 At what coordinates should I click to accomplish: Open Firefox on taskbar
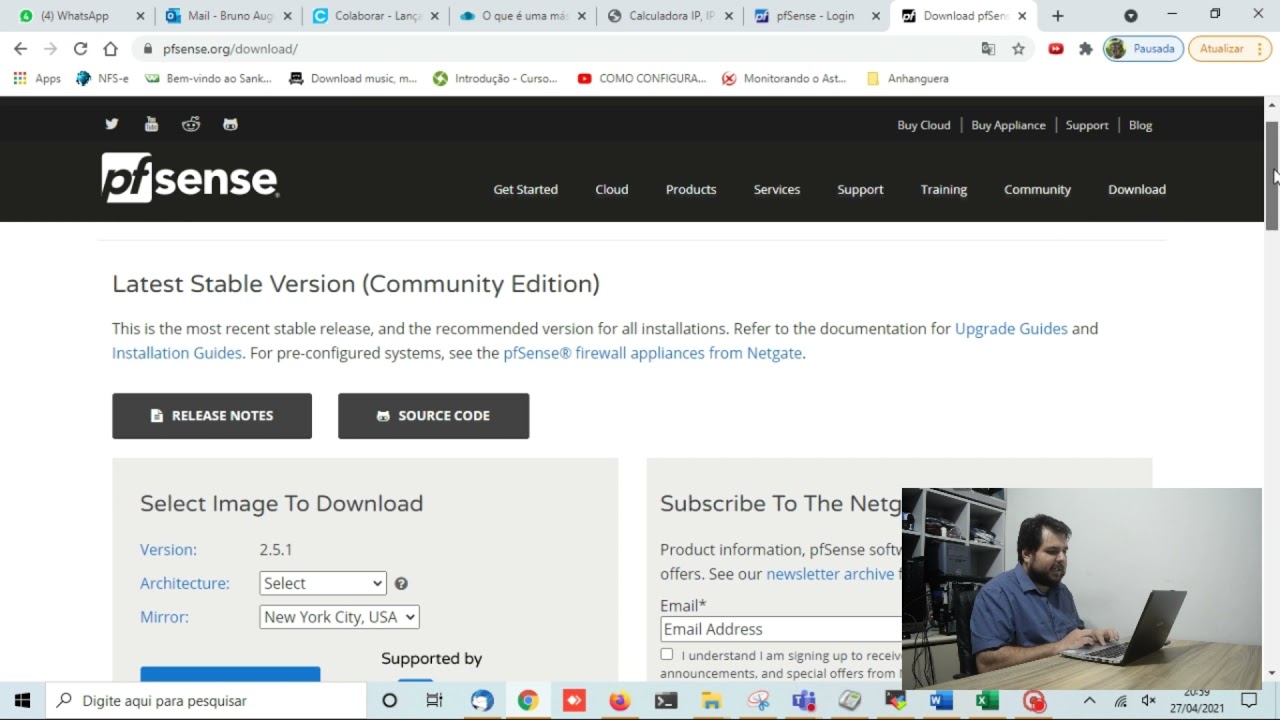(620, 701)
